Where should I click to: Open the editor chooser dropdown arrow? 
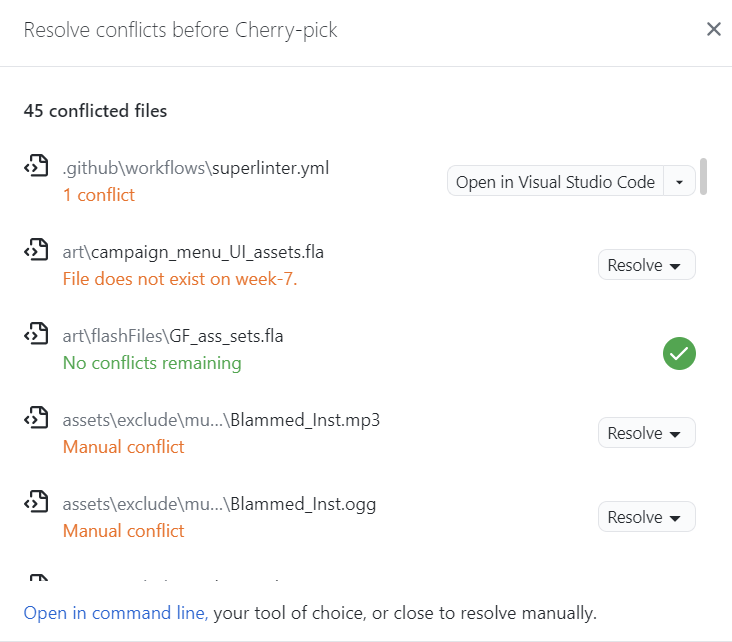pos(680,182)
